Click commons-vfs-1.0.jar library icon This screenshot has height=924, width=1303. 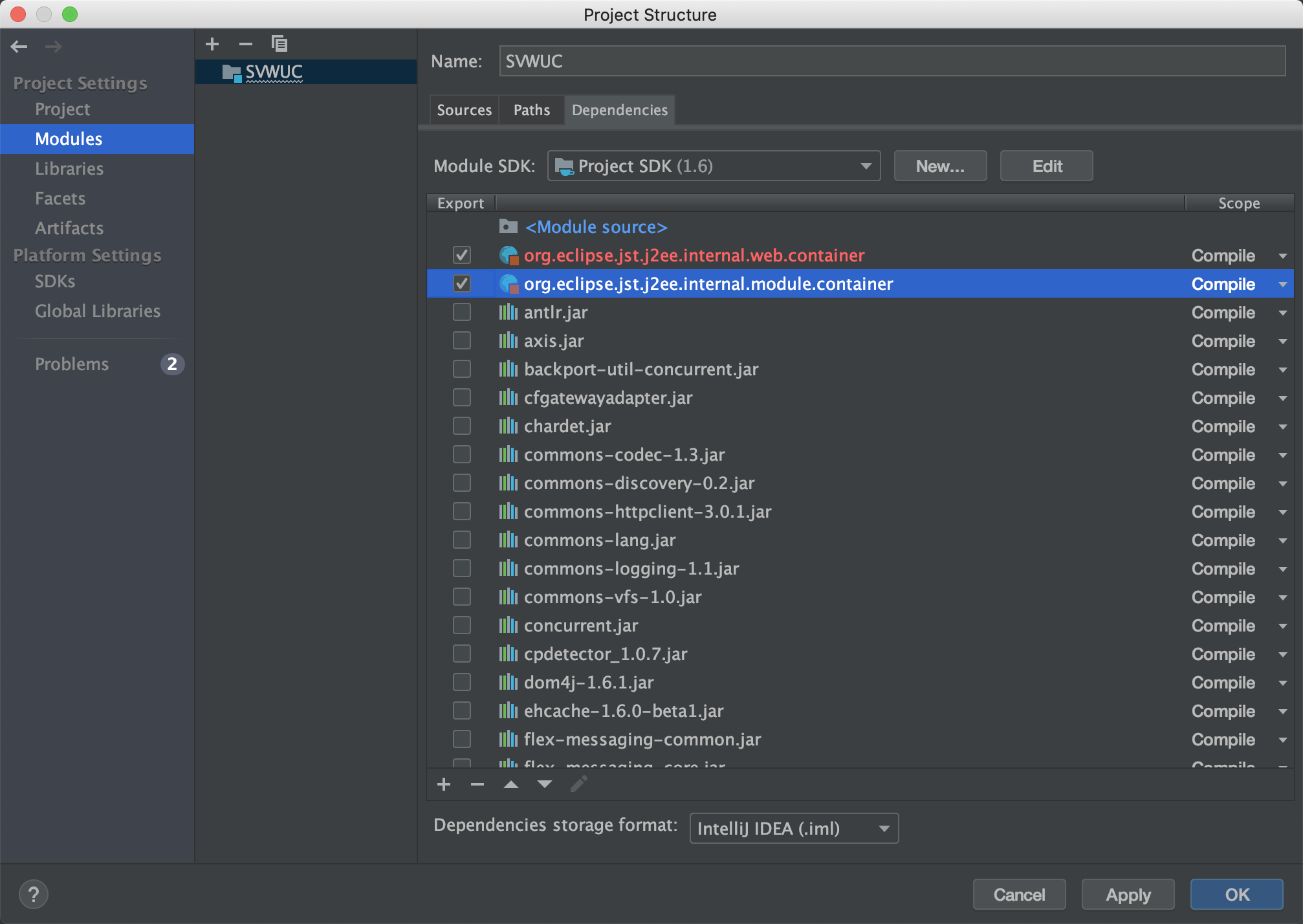point(509,597)
